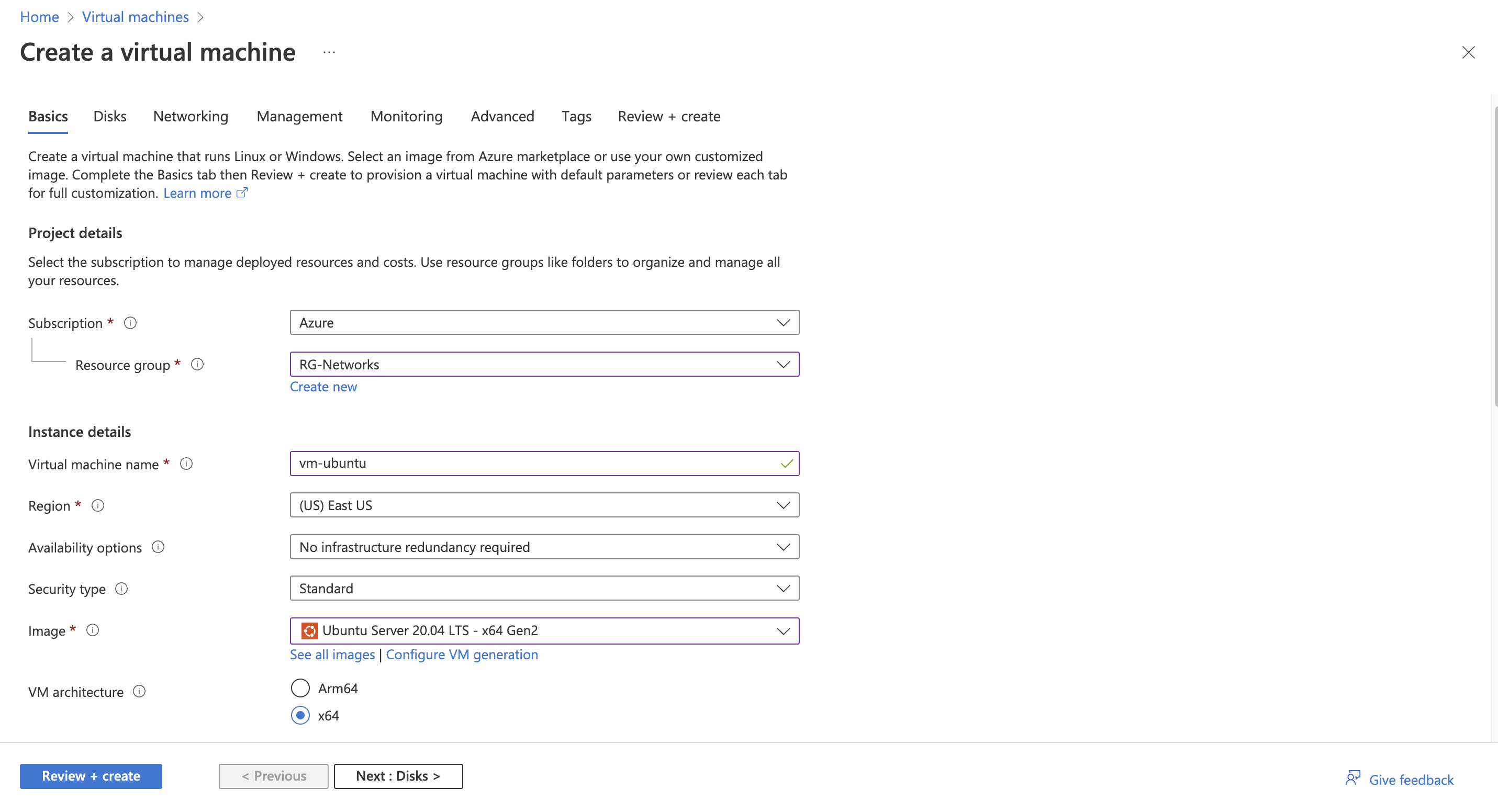Click the Create new resource group link
This screenshot has height=812, width=1498.
tap(323, 387)
